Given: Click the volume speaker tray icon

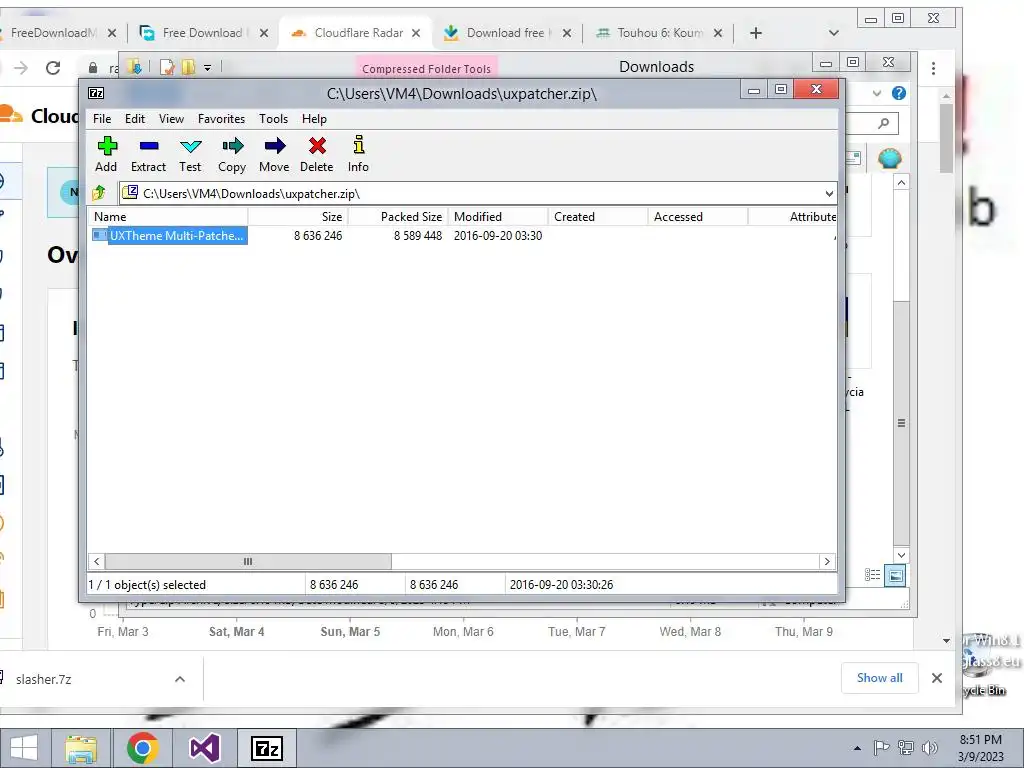Looking at the screenshot, I should 929,748.
